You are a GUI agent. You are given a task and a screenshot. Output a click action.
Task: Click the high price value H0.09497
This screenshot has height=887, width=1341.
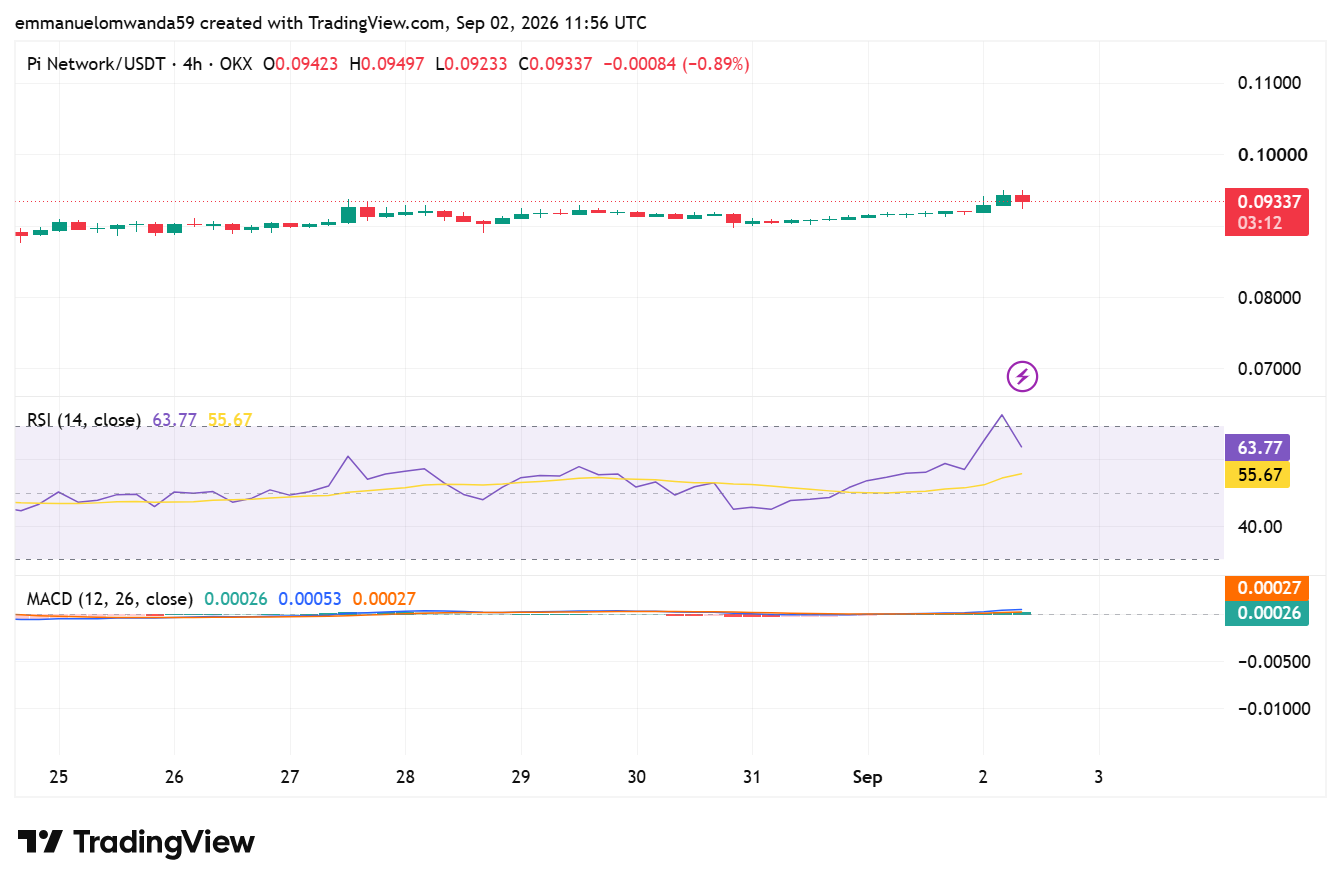tap(386, 64)
